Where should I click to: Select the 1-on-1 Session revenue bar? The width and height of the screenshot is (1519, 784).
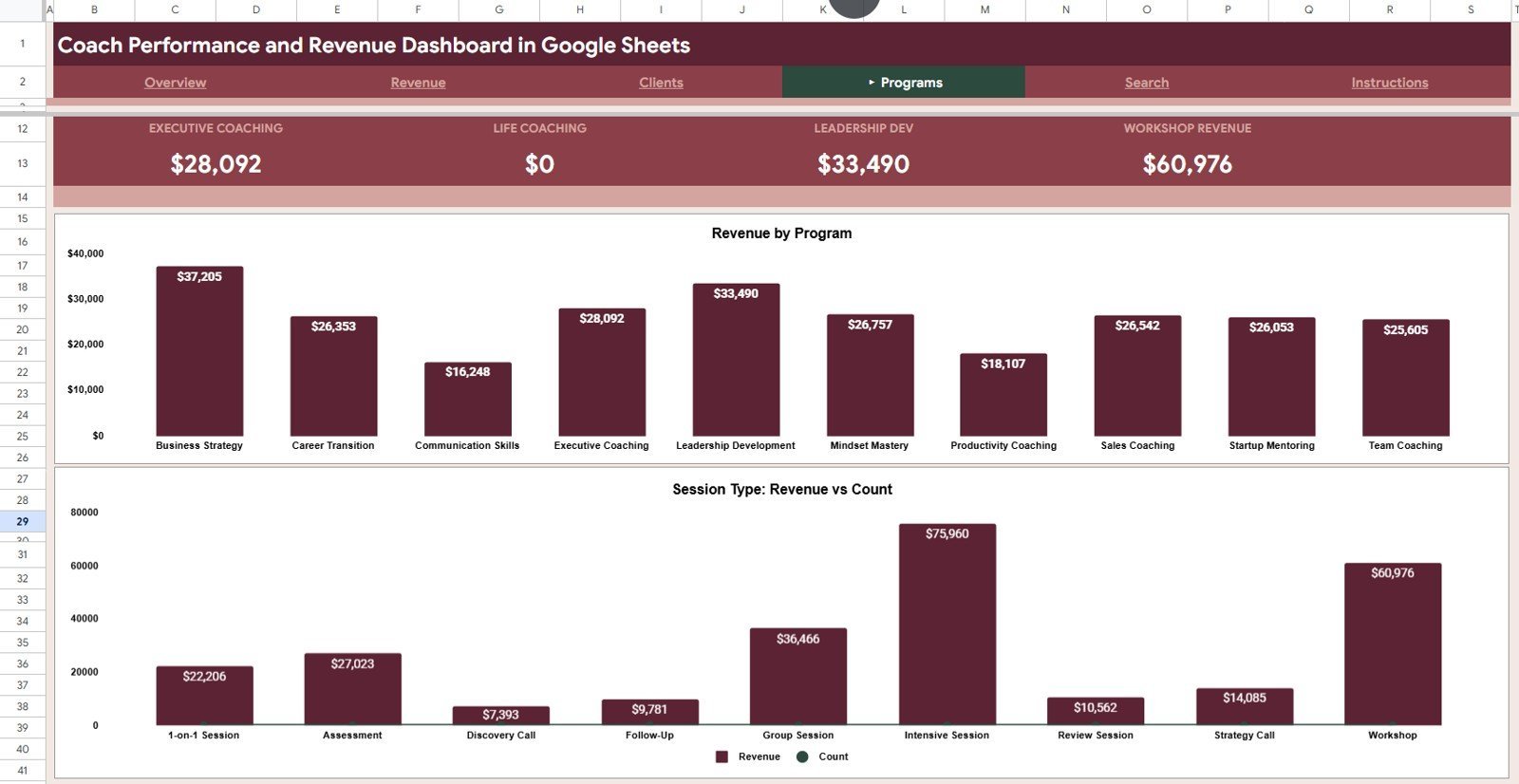(204, 696)
